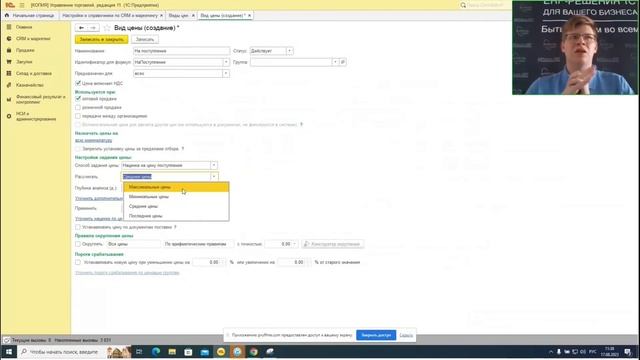Screen dimensions: 640x360
Task: Open Windows Start menu
Action: (9, 351)
